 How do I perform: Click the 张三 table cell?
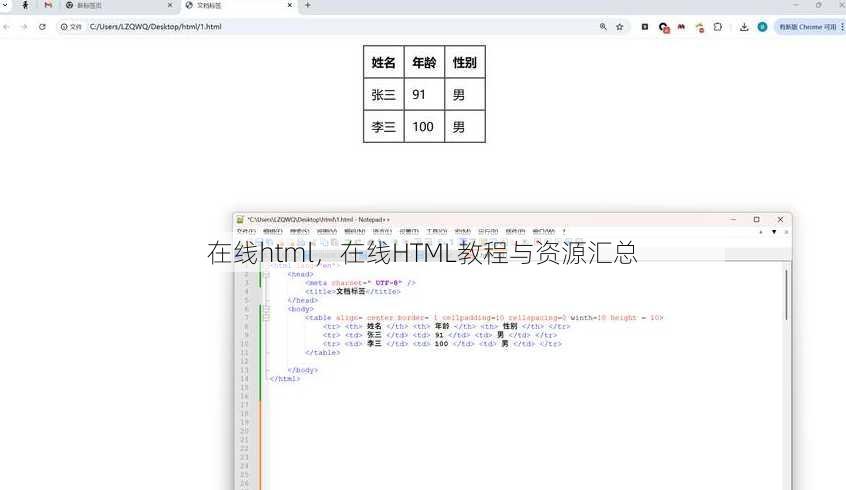[x=384, y=94]
